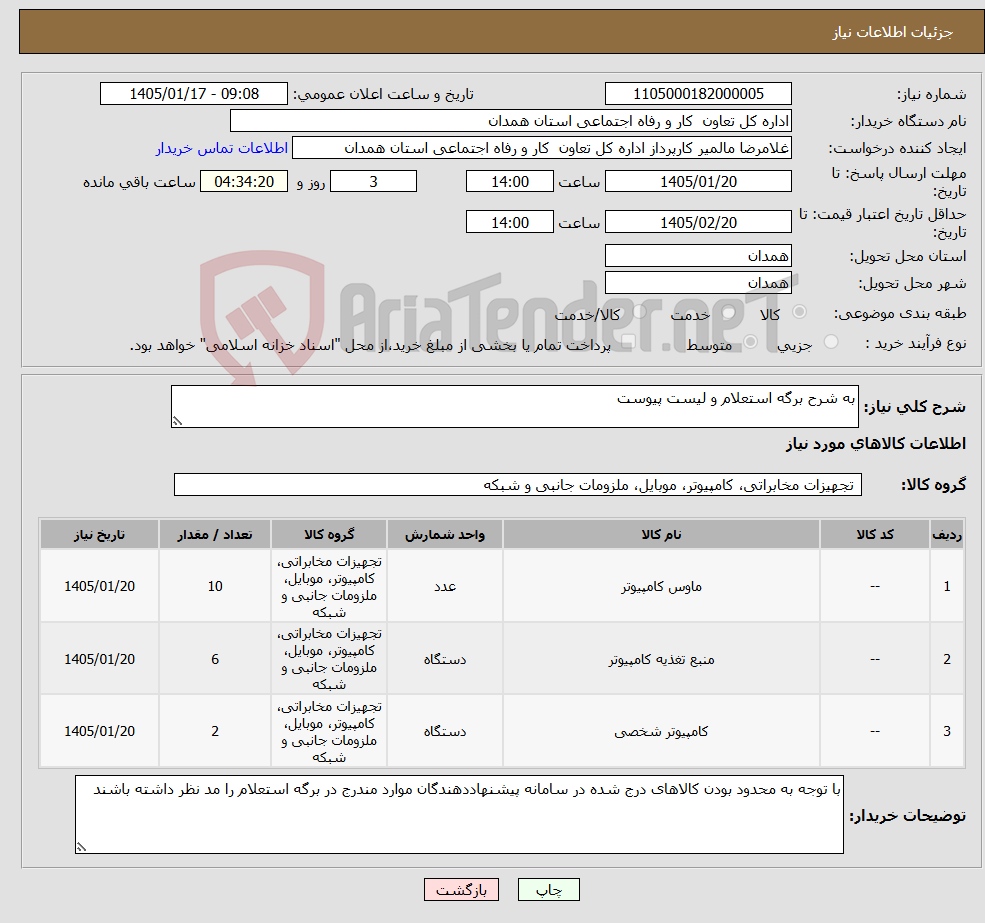Click the منبع تغذیه کامپیوتر item name
This screenshot has width=985, height=923.
(x=661, y=659)
